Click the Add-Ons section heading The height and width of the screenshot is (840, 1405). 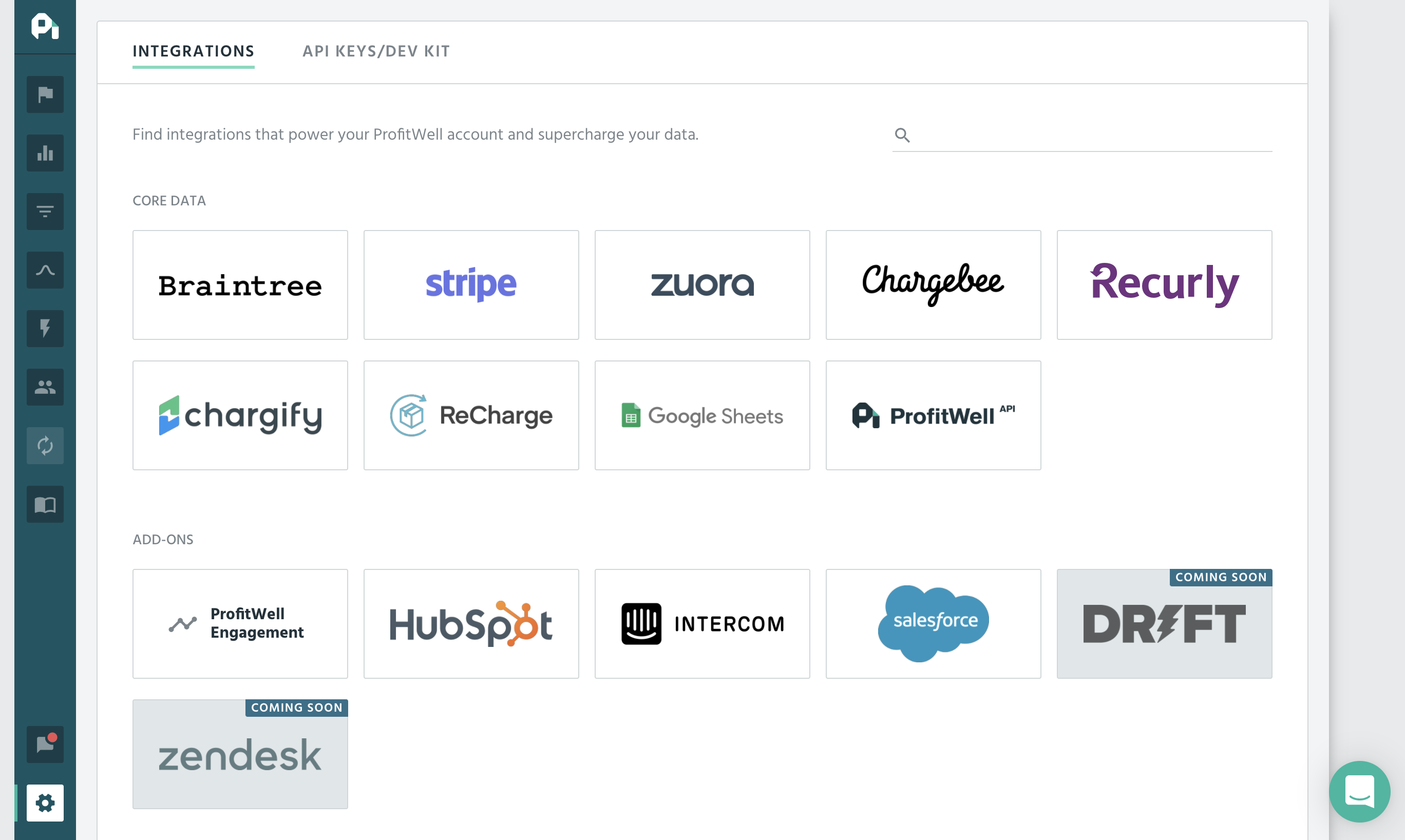(163, 540)
